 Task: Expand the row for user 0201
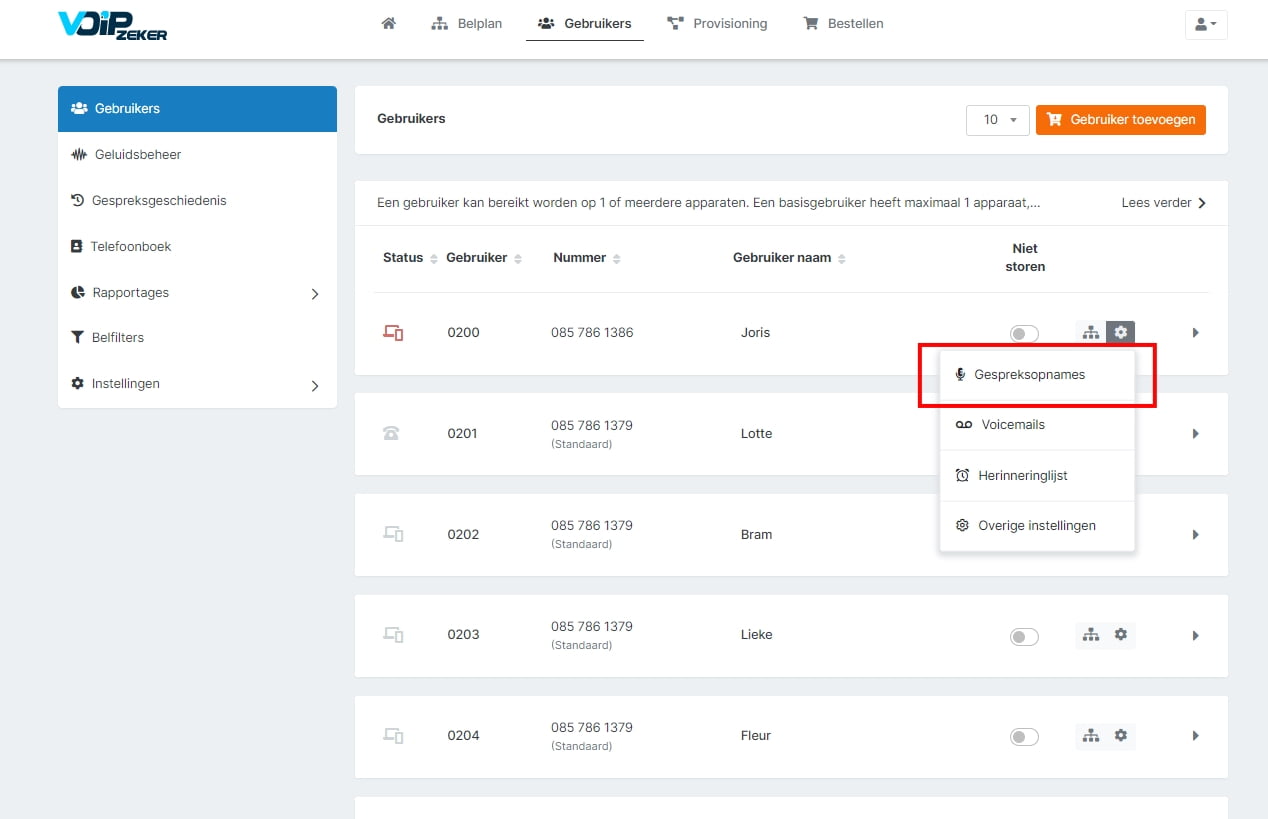coord(1195,434)
